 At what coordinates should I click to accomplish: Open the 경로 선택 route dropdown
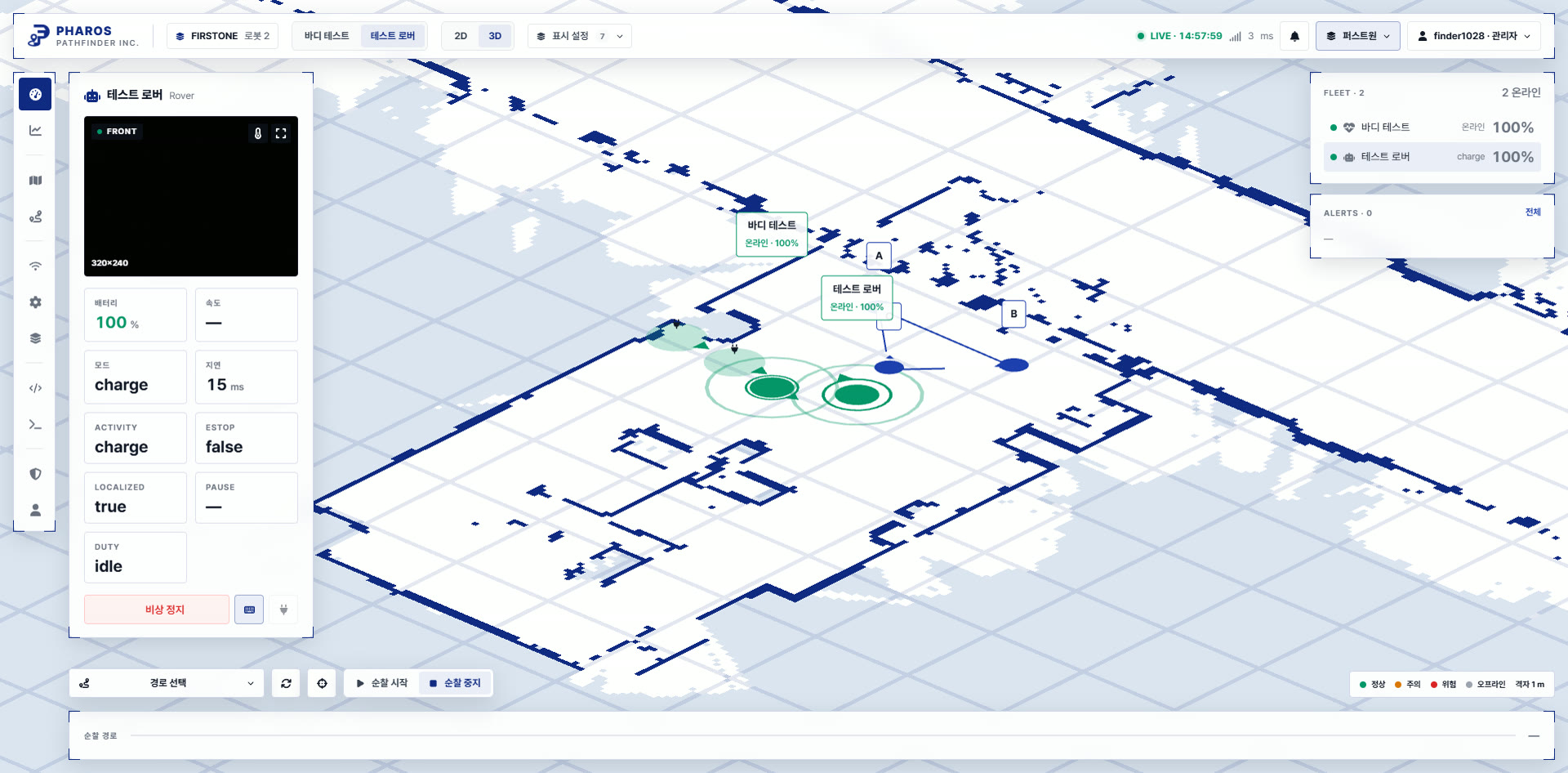click(x=167, y=683)
